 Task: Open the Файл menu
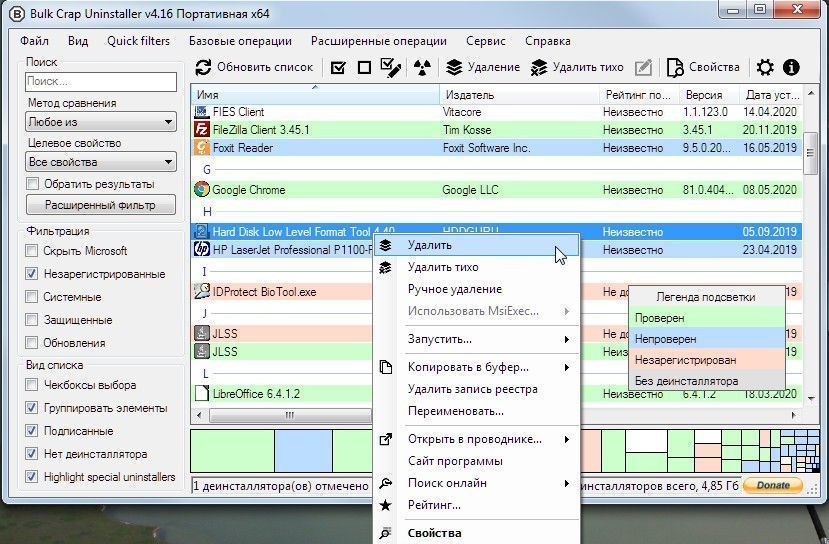tap(34, 41)
